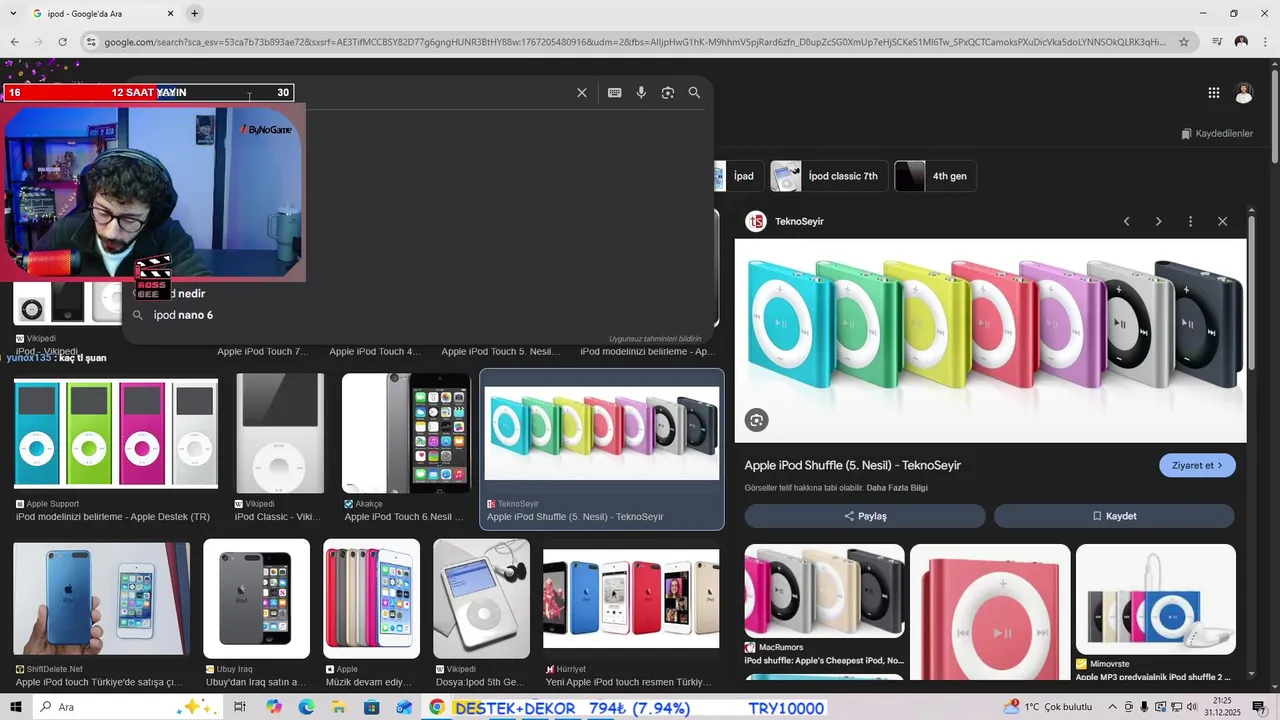Select the 4th gen filter chip
Viewport: 1280px width, 720px height.
pos(936,176)
